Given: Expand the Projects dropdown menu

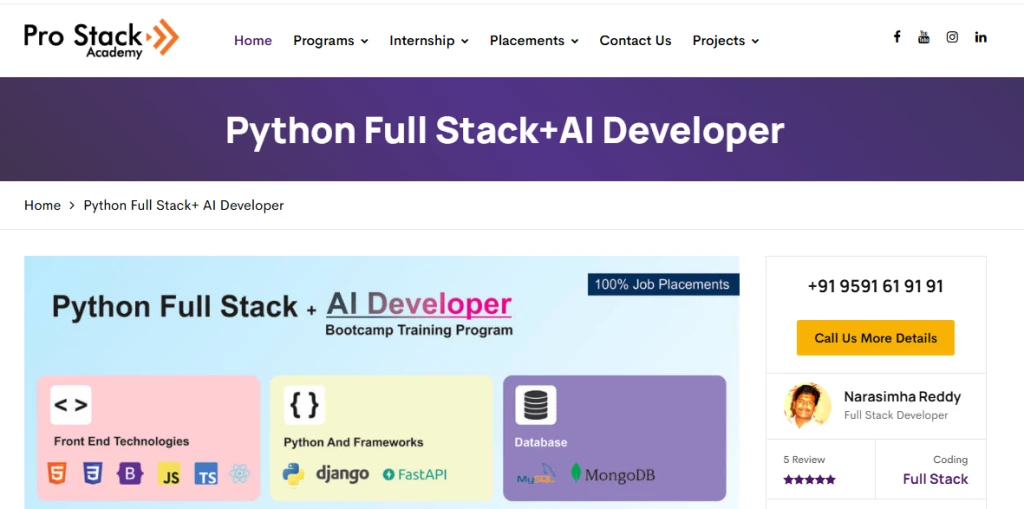Looking at the screenshot, I should pos(726,41).
